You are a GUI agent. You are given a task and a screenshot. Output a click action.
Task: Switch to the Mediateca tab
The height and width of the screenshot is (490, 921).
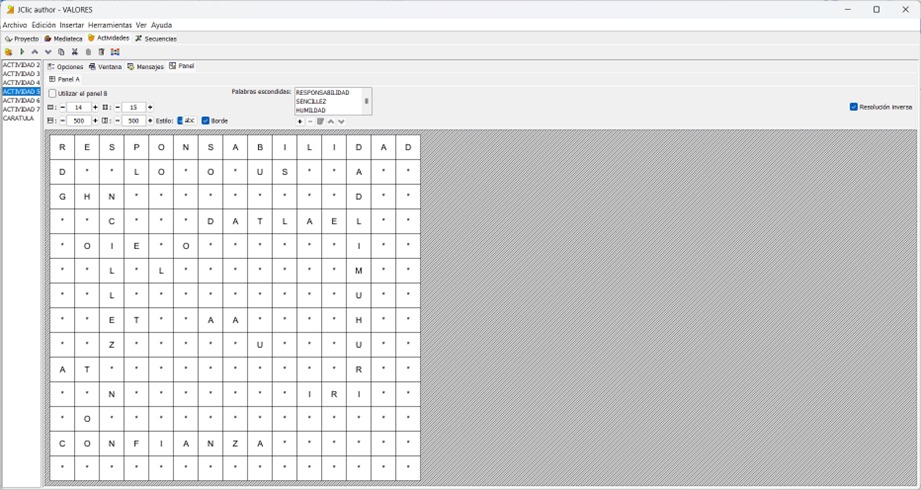64,39
